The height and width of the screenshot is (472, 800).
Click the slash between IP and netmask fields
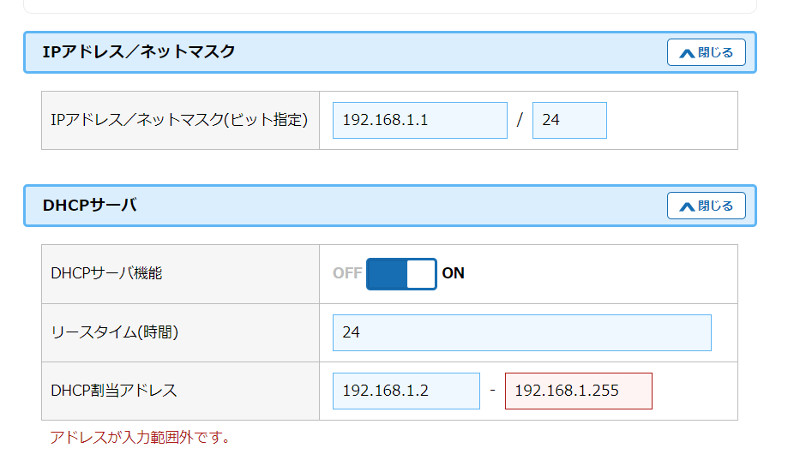pyautogui.click(x=520, y=120)
